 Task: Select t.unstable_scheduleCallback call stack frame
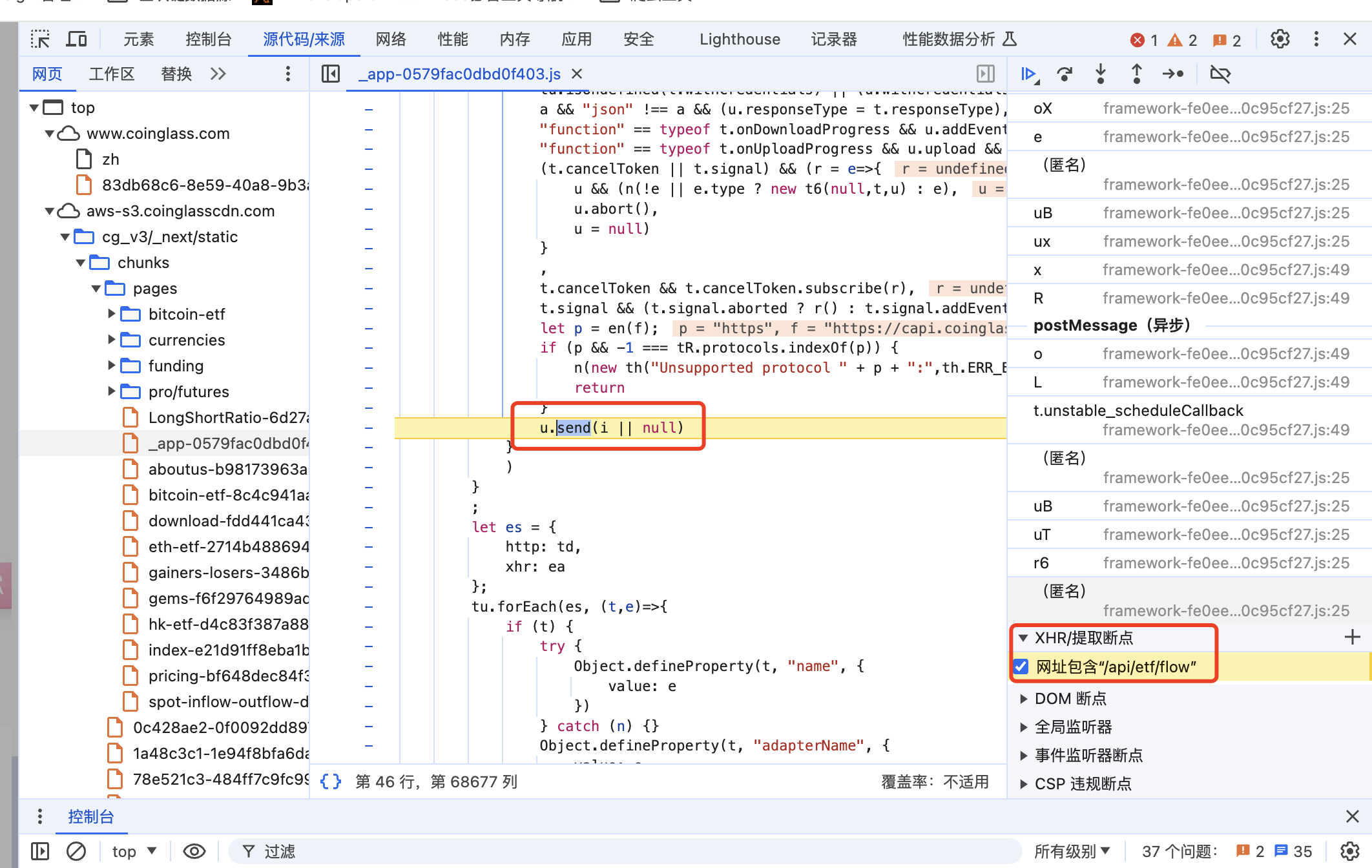(1189, 420)
